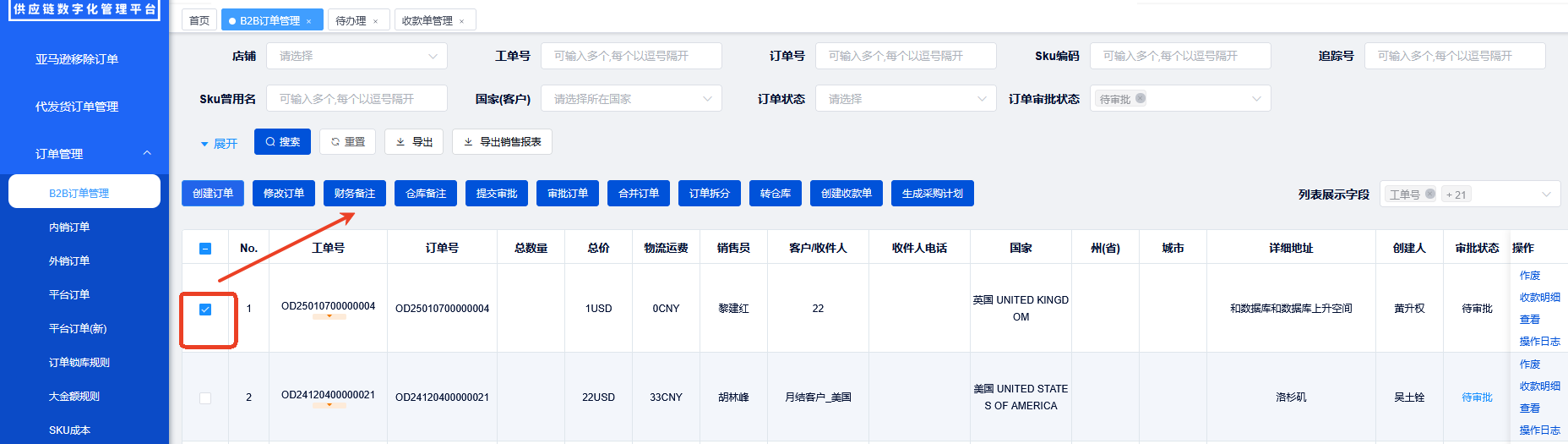This screenshot has height=444, width=1568.
Task: Toggle the select-all checkbox in table header
Action: (205, 249)
